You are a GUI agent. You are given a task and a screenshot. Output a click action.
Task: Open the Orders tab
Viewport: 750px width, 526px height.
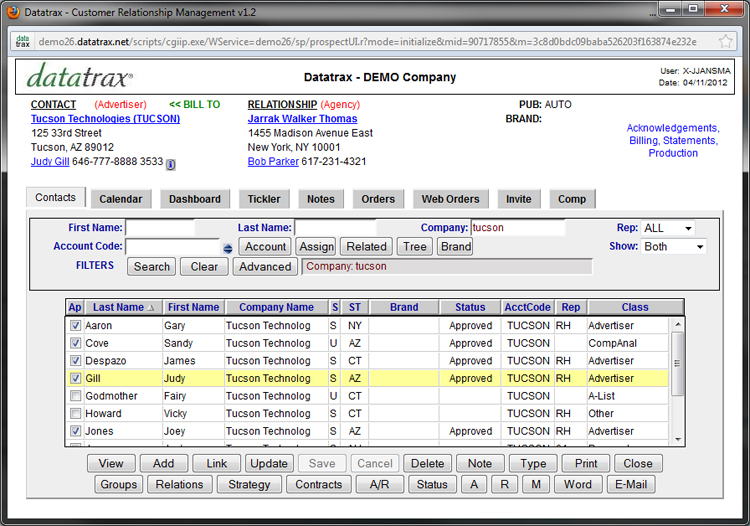click(x=378, y=199)
